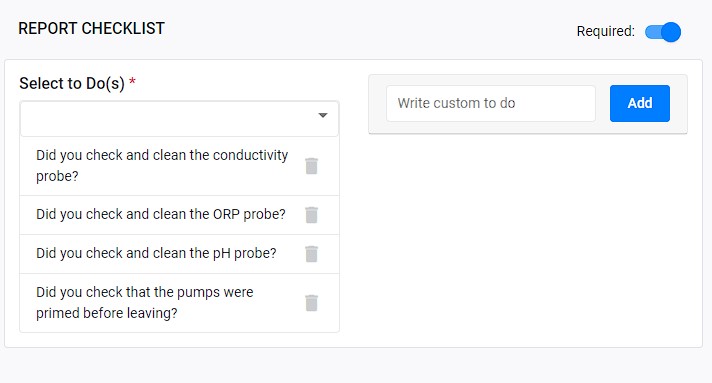Click the Select to Do(s) field label
The height and width of the screenshot is (383, 712).
(x=72, y=84)
